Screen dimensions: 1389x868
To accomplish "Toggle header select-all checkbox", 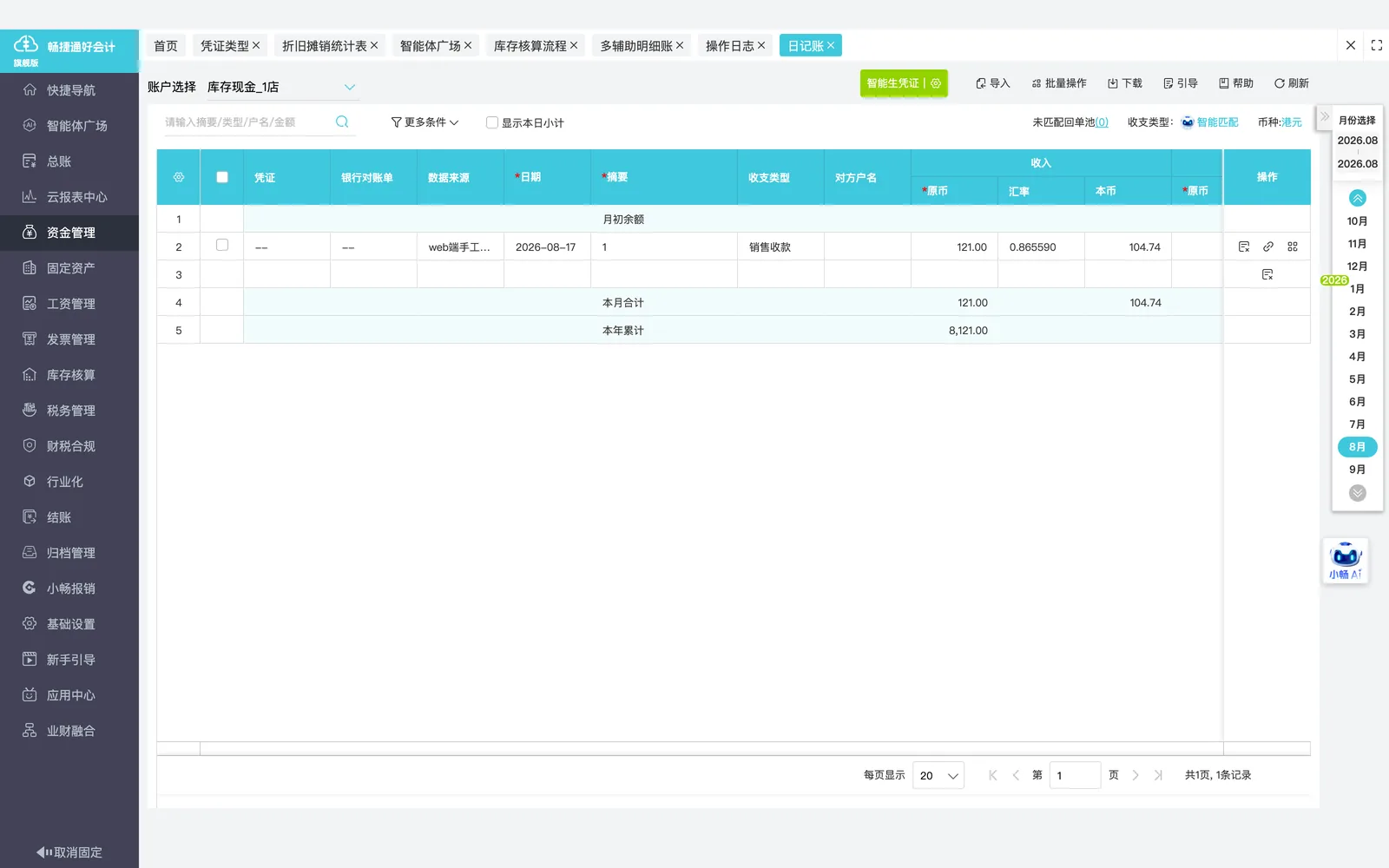I will coord(222,177).
